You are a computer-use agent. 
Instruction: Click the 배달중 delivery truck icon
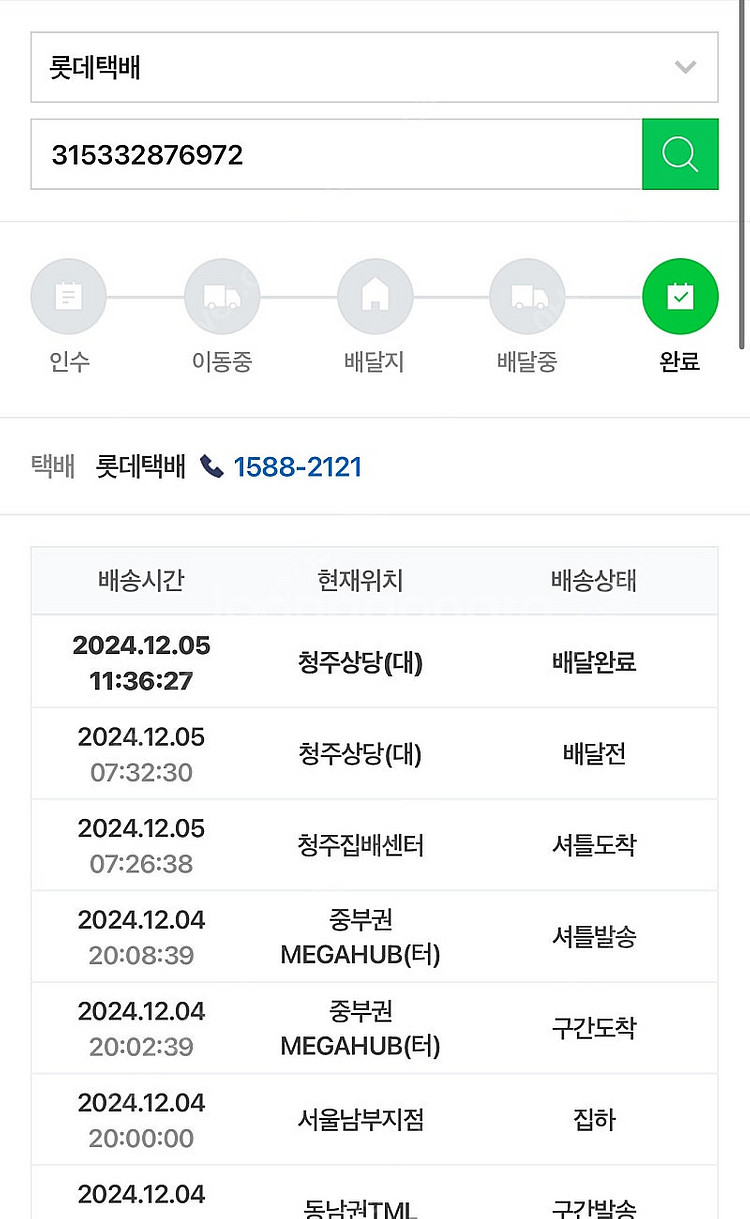tap(527, 296)
